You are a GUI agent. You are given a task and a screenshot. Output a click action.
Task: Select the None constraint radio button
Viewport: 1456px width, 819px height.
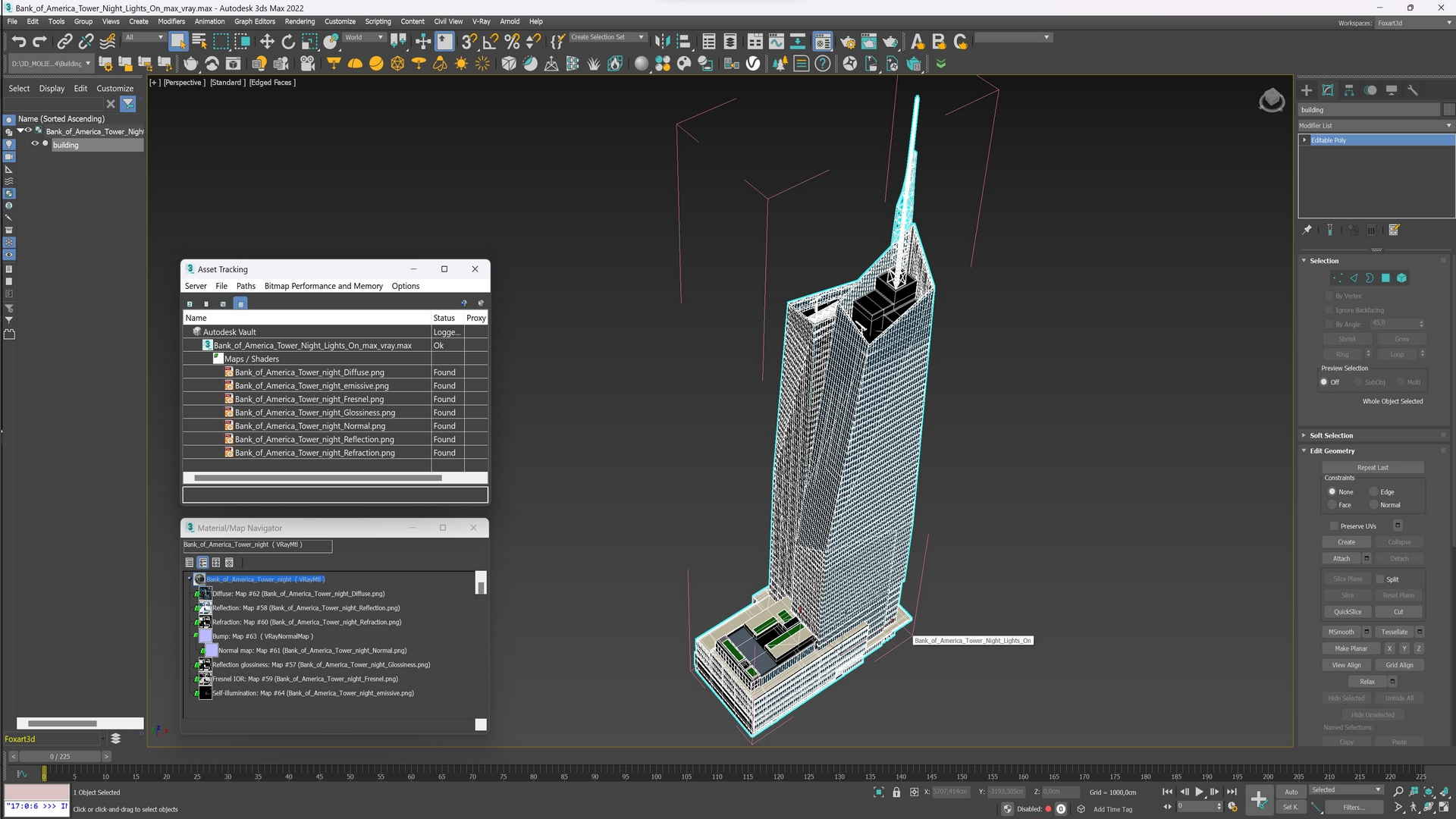click(x=1332, y=491)
